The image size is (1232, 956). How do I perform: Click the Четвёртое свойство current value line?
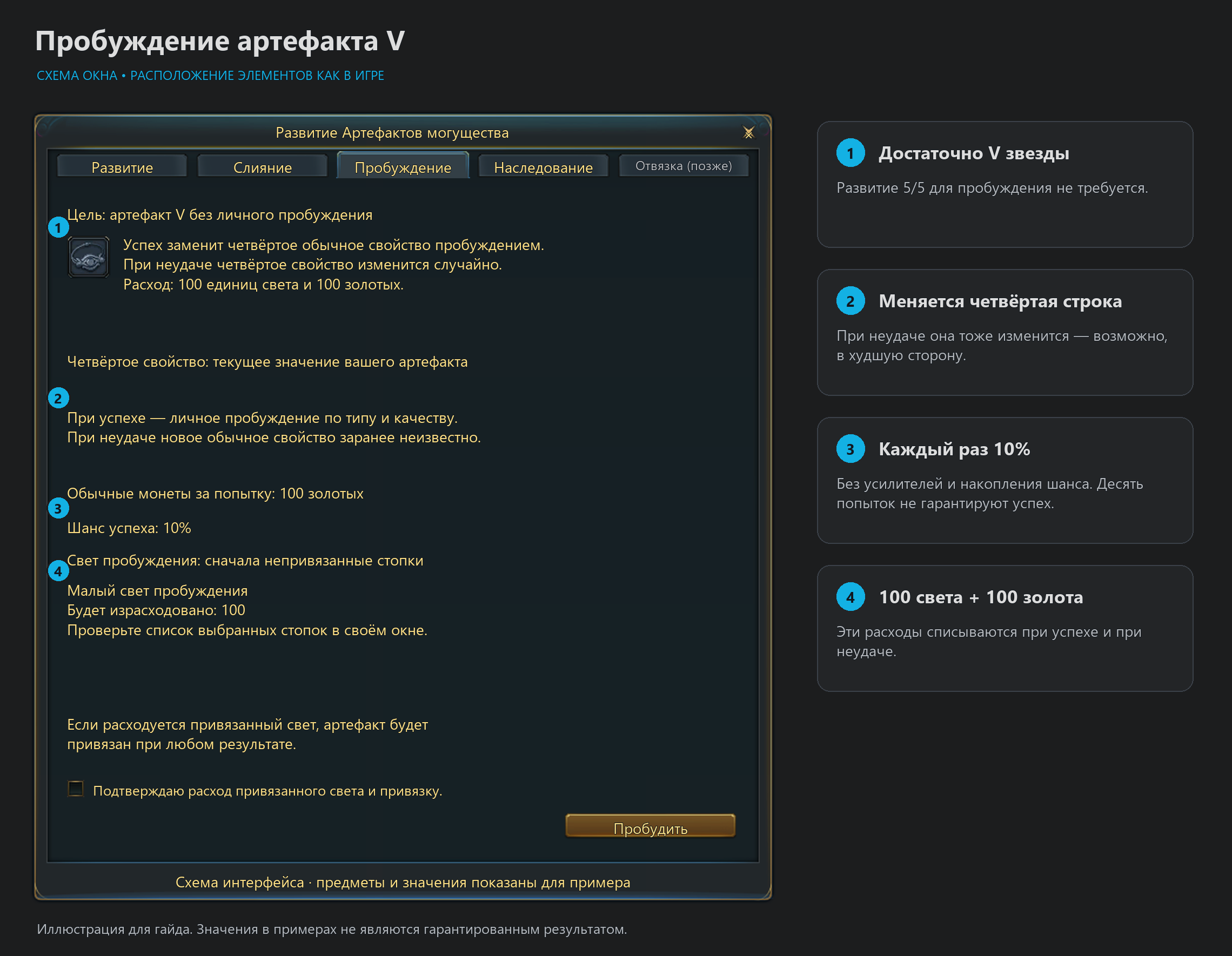[x=267, y=361]
